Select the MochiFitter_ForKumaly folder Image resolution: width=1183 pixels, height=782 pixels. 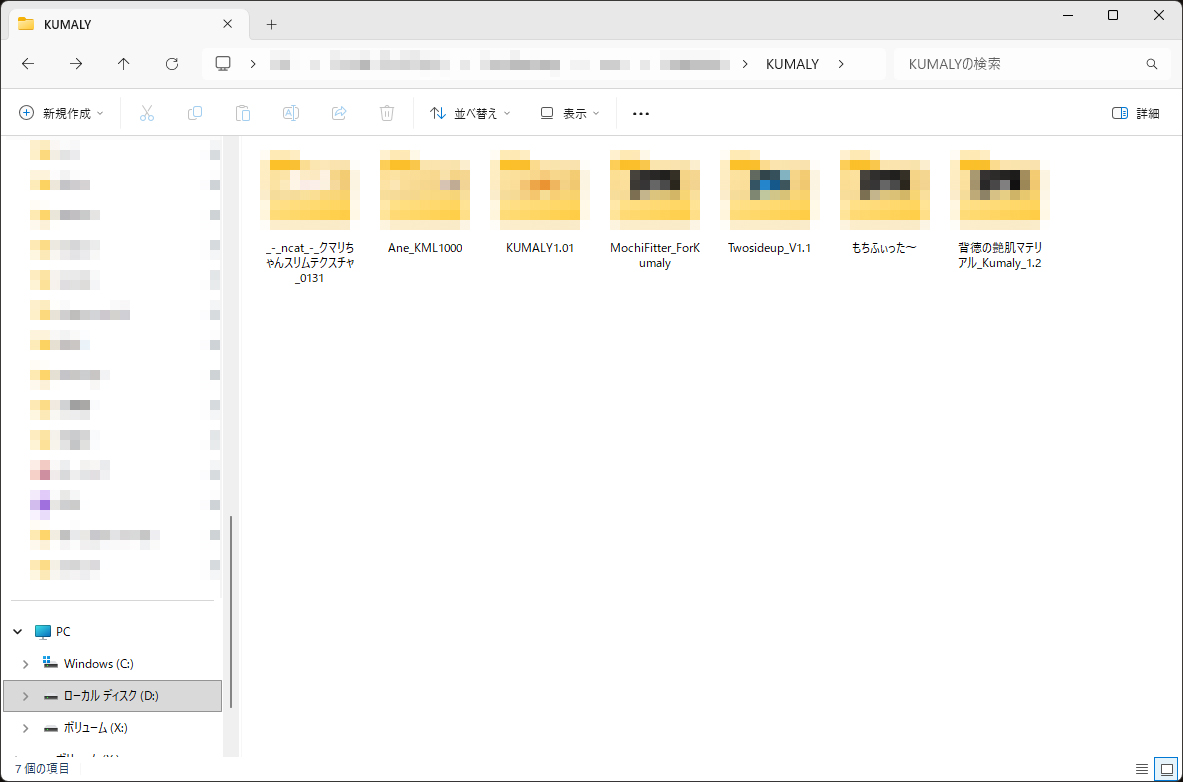655,209
